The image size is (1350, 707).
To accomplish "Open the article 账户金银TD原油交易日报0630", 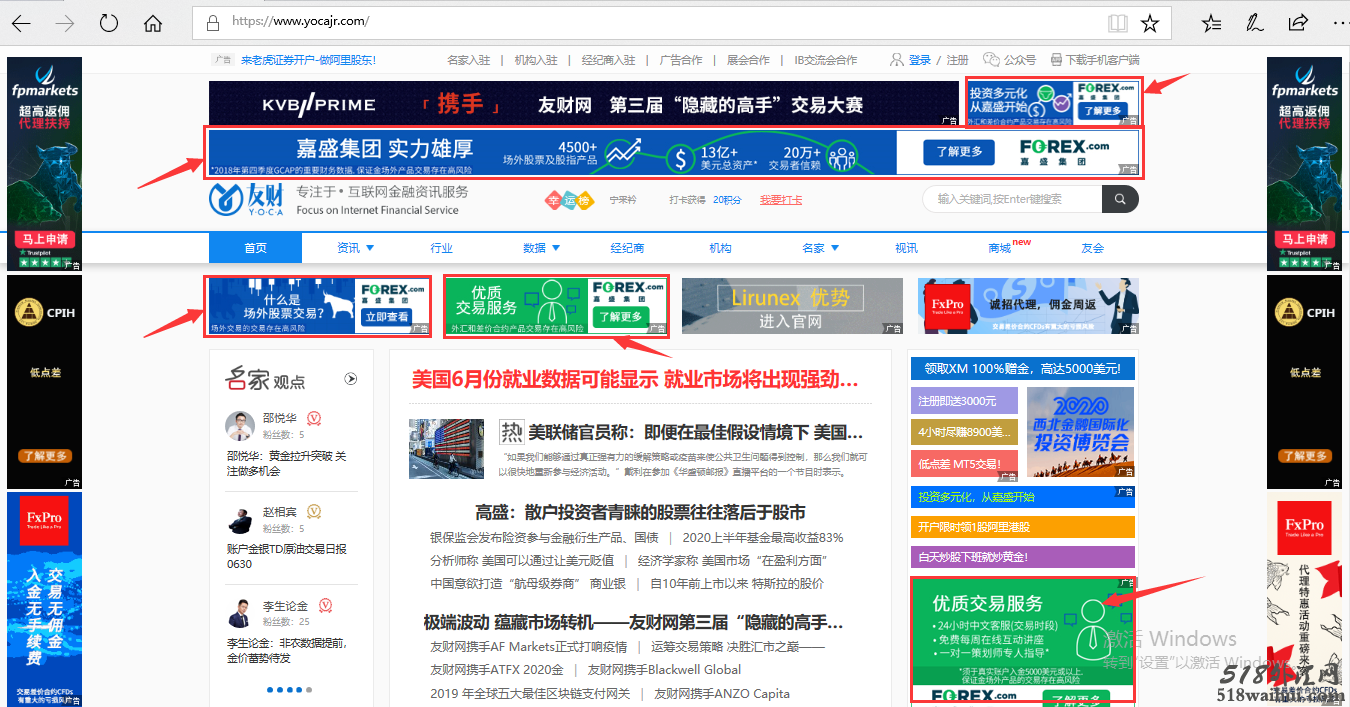I will (287, 556).
